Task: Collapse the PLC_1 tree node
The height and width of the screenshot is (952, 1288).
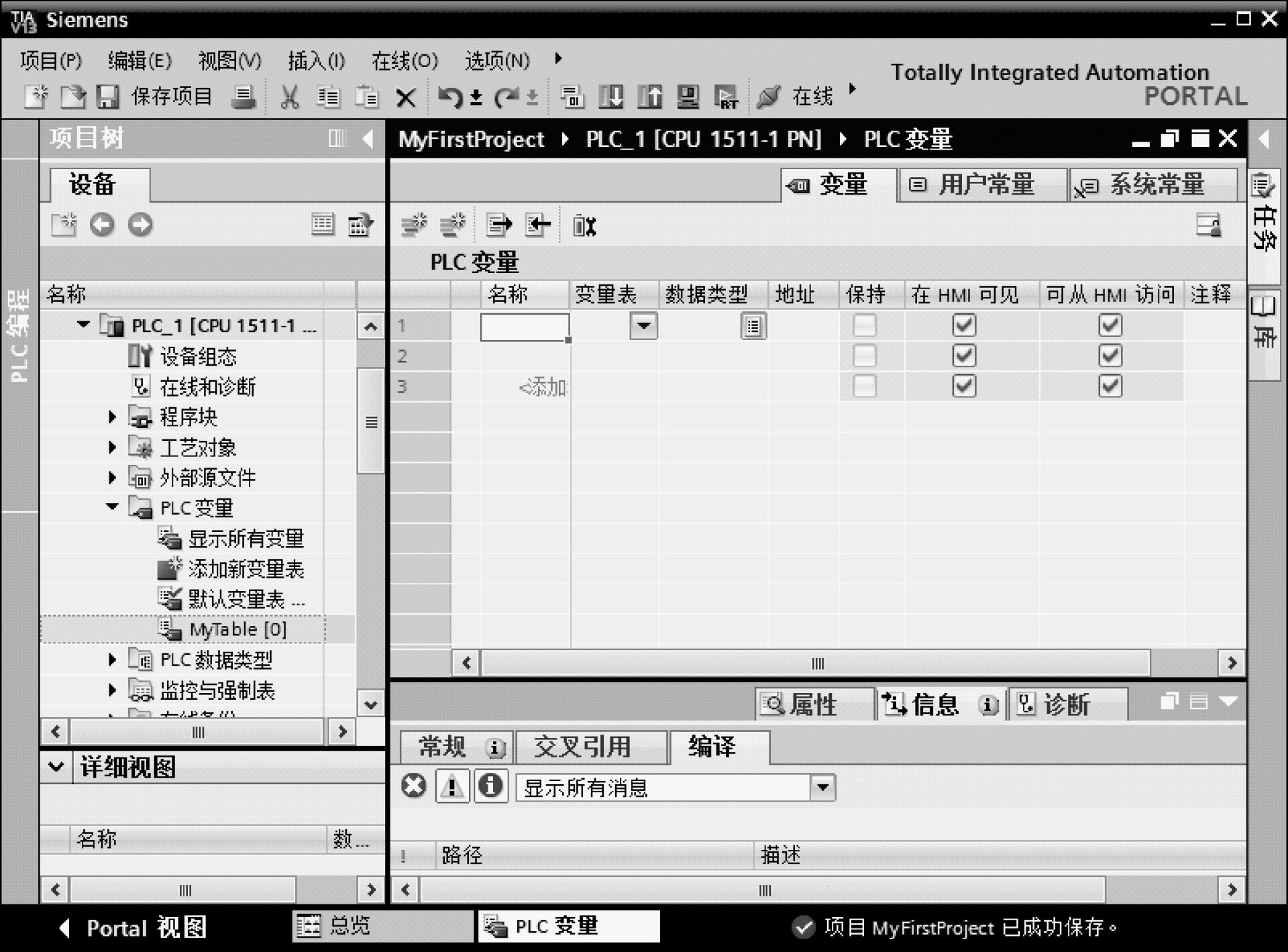Action: (83, 325)
